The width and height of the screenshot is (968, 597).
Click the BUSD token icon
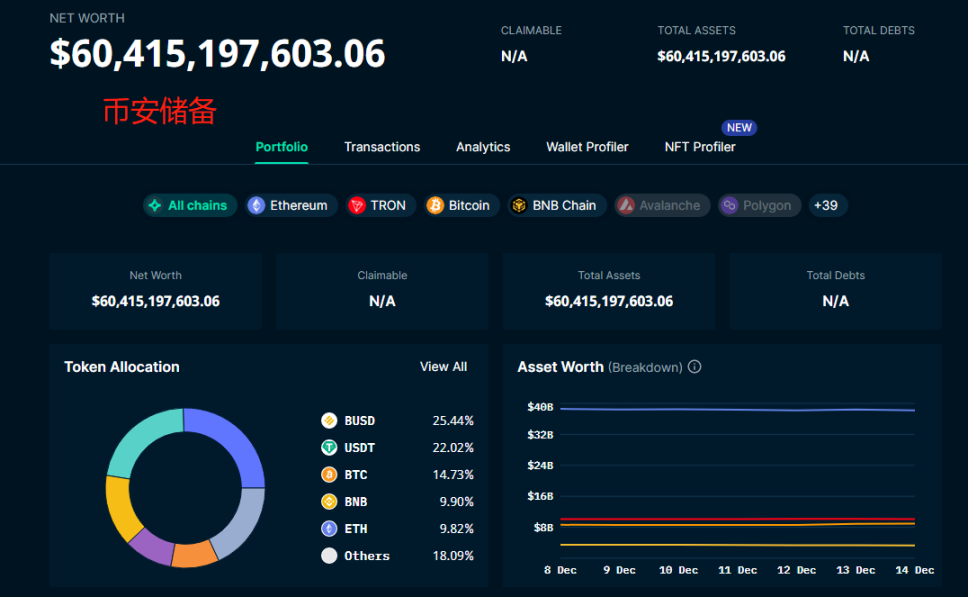click(329, 420)
